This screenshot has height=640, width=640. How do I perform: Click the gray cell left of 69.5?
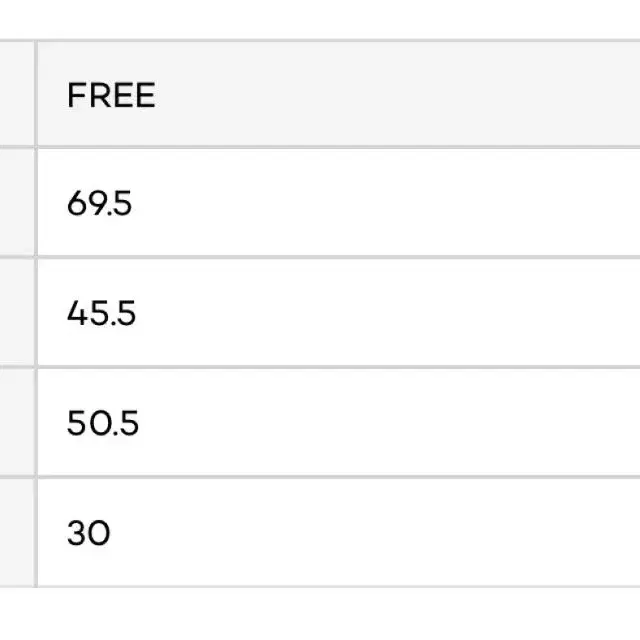17,202
